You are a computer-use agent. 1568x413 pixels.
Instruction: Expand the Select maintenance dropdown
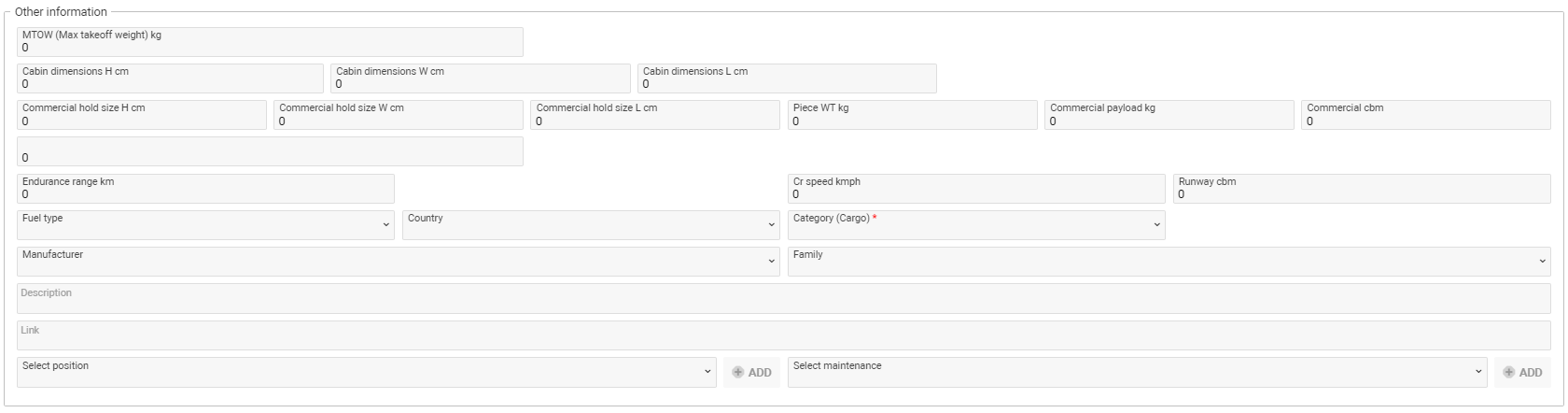click(x=1137, y=372)
